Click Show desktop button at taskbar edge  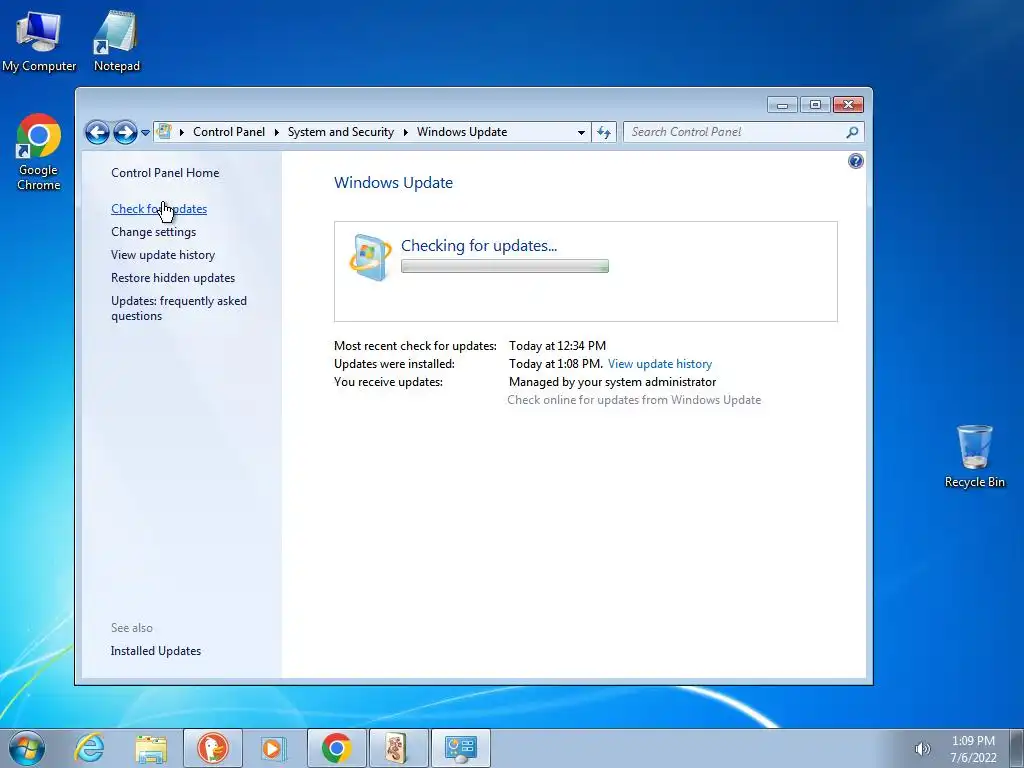click(x=1016, y=748)
